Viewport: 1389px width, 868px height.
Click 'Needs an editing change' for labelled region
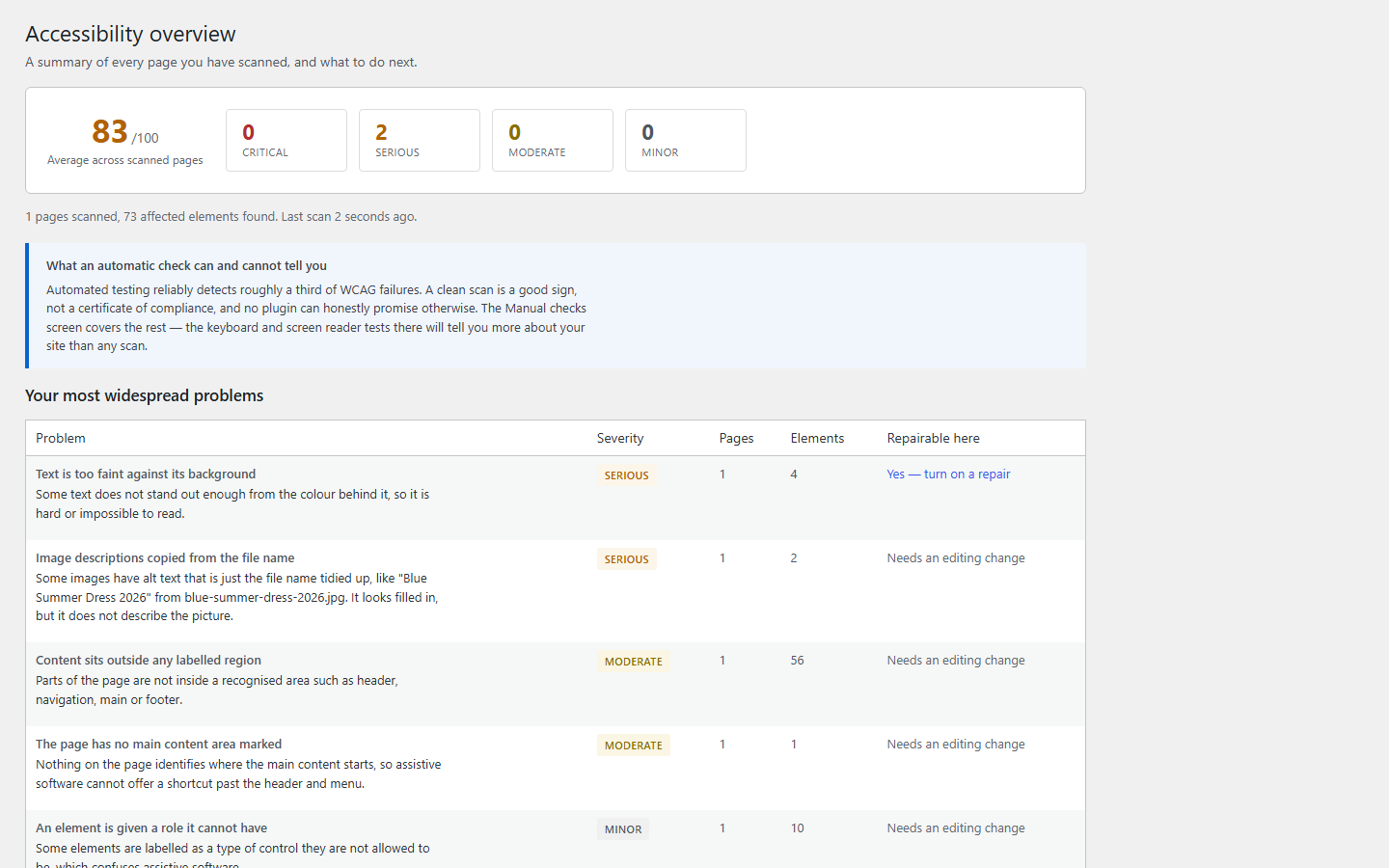pos(956,661)
